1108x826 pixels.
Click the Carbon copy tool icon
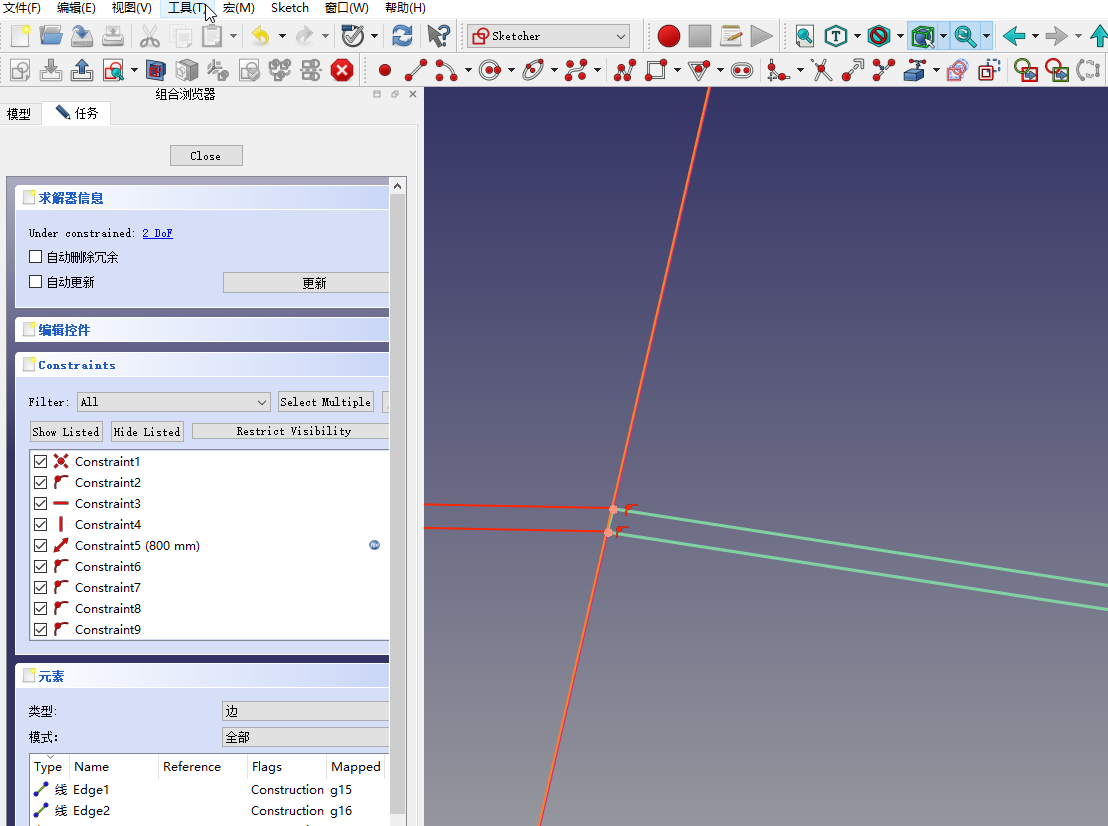pyautogui.click(x=957, y=70)
